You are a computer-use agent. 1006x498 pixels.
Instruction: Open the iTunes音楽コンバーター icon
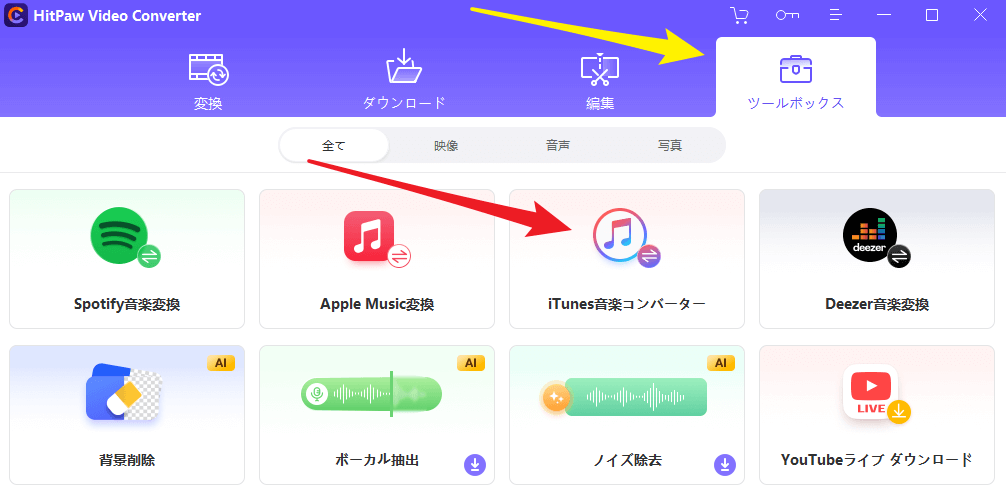(626, 238)
